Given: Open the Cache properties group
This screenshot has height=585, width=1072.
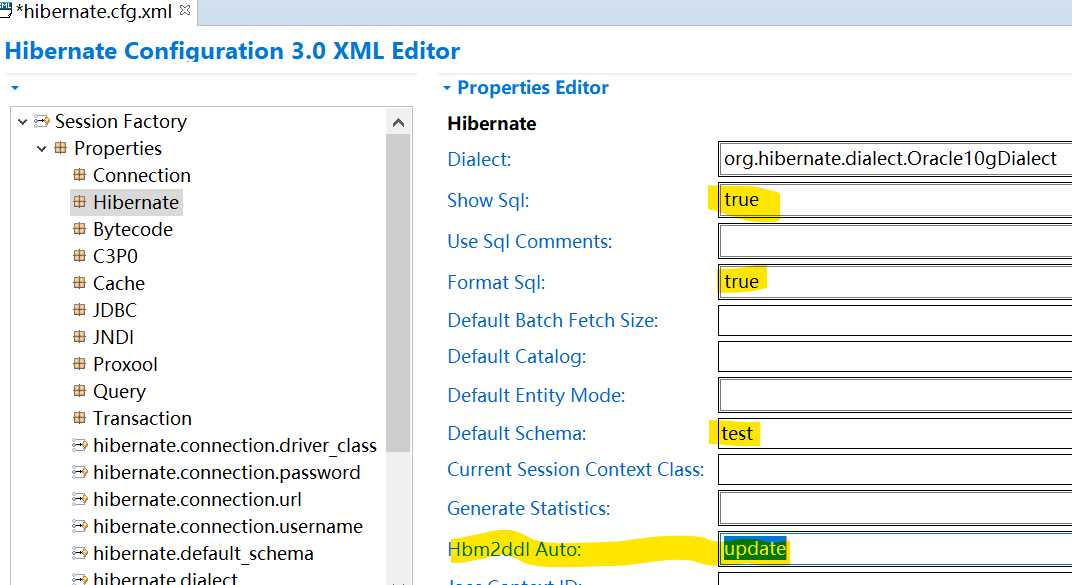Looking at the screenshot, I should 119,283.
